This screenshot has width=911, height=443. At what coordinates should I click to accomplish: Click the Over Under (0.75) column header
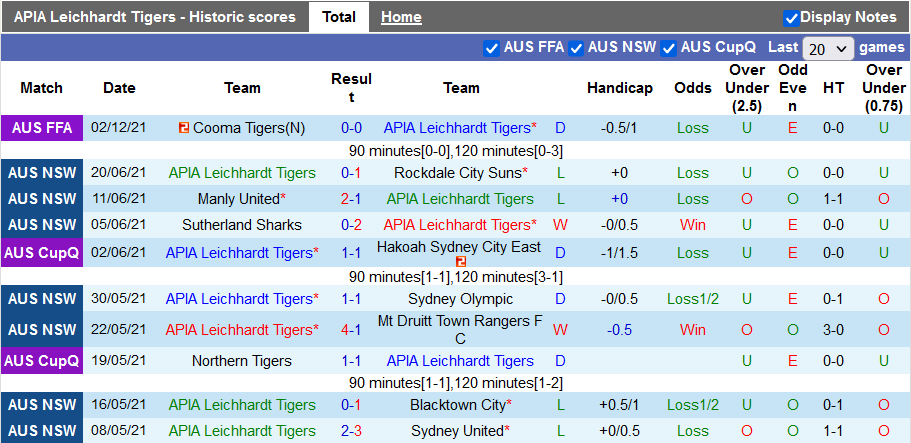884,88
